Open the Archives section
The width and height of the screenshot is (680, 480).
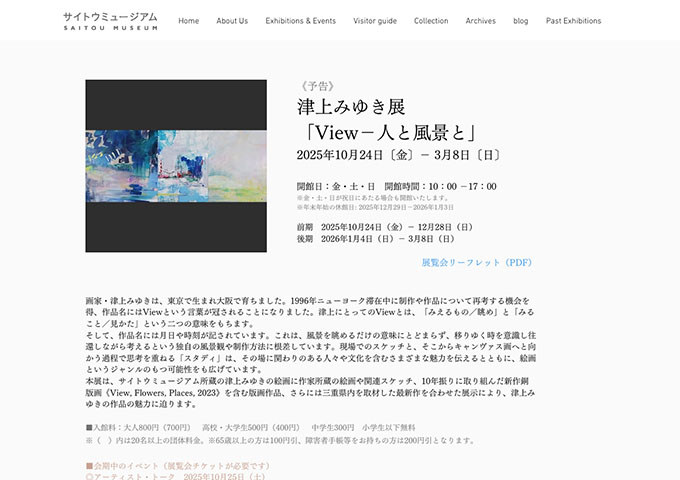pyautogui.click(x=481, y=21)
